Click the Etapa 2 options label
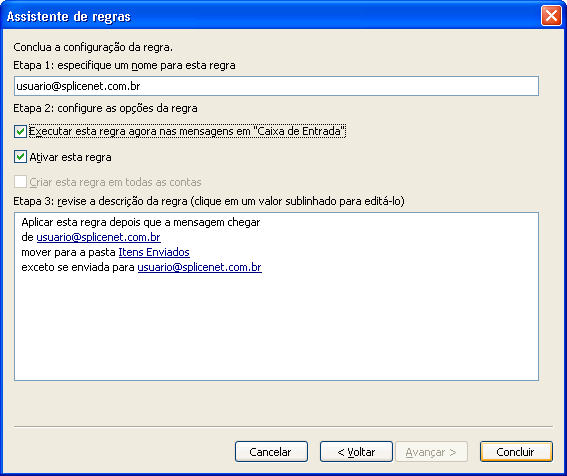Screen dimensions: 567x476 (x=105, y=109)
